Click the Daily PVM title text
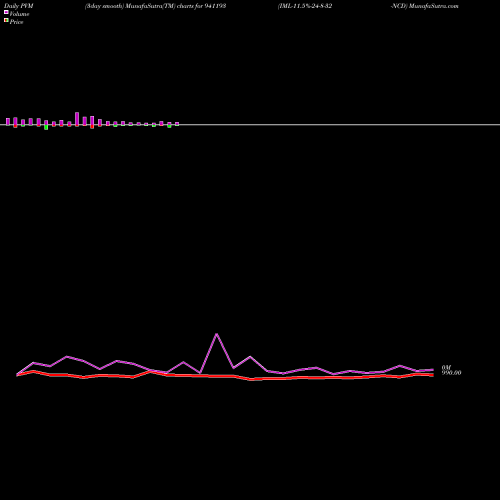The width and height of the screenshot is (500, 500). tap(19, 6)
